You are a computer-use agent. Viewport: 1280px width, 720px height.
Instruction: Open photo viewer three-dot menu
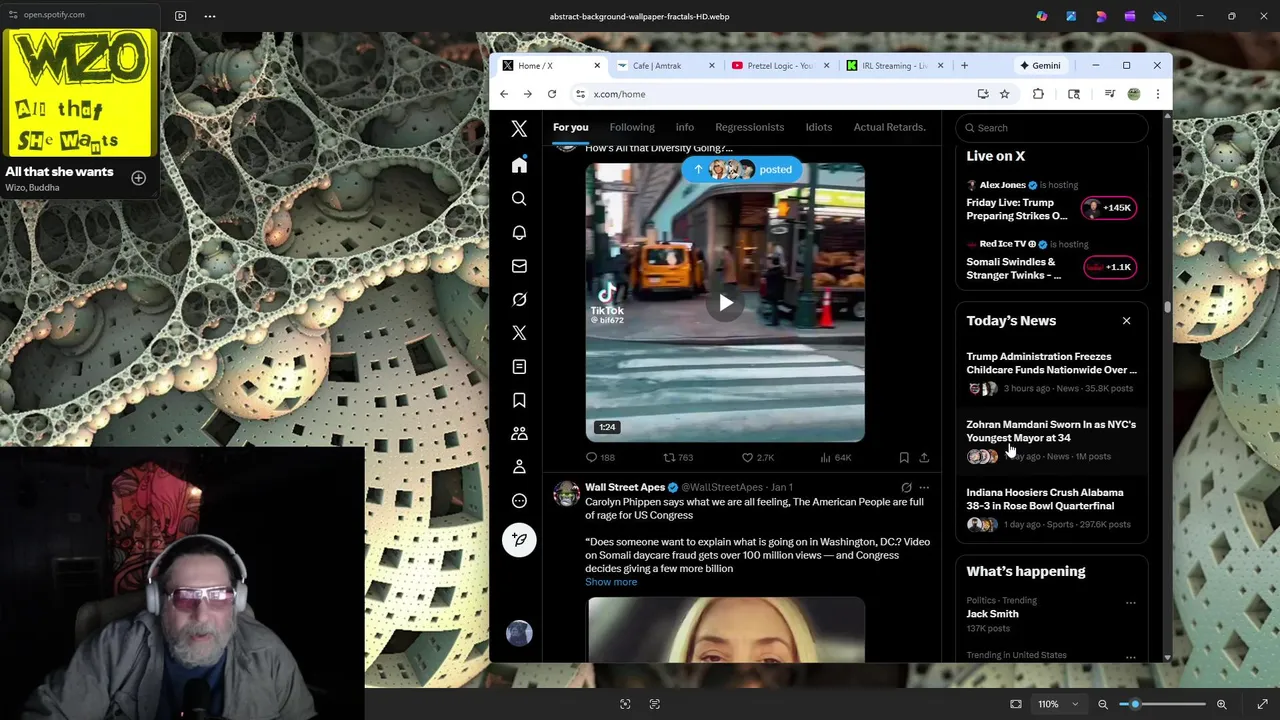point(210,16)
